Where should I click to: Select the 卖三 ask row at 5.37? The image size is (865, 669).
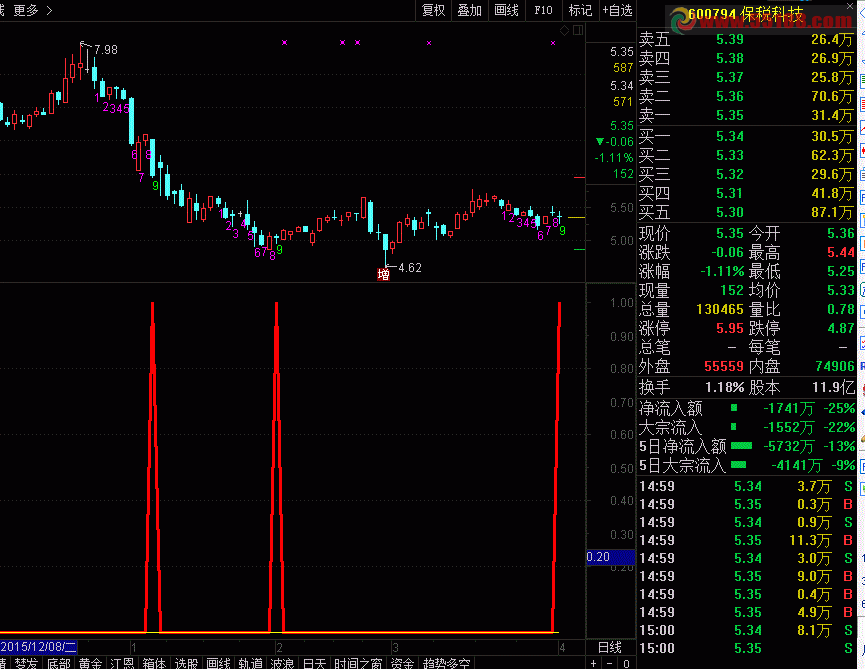(746, 77)
